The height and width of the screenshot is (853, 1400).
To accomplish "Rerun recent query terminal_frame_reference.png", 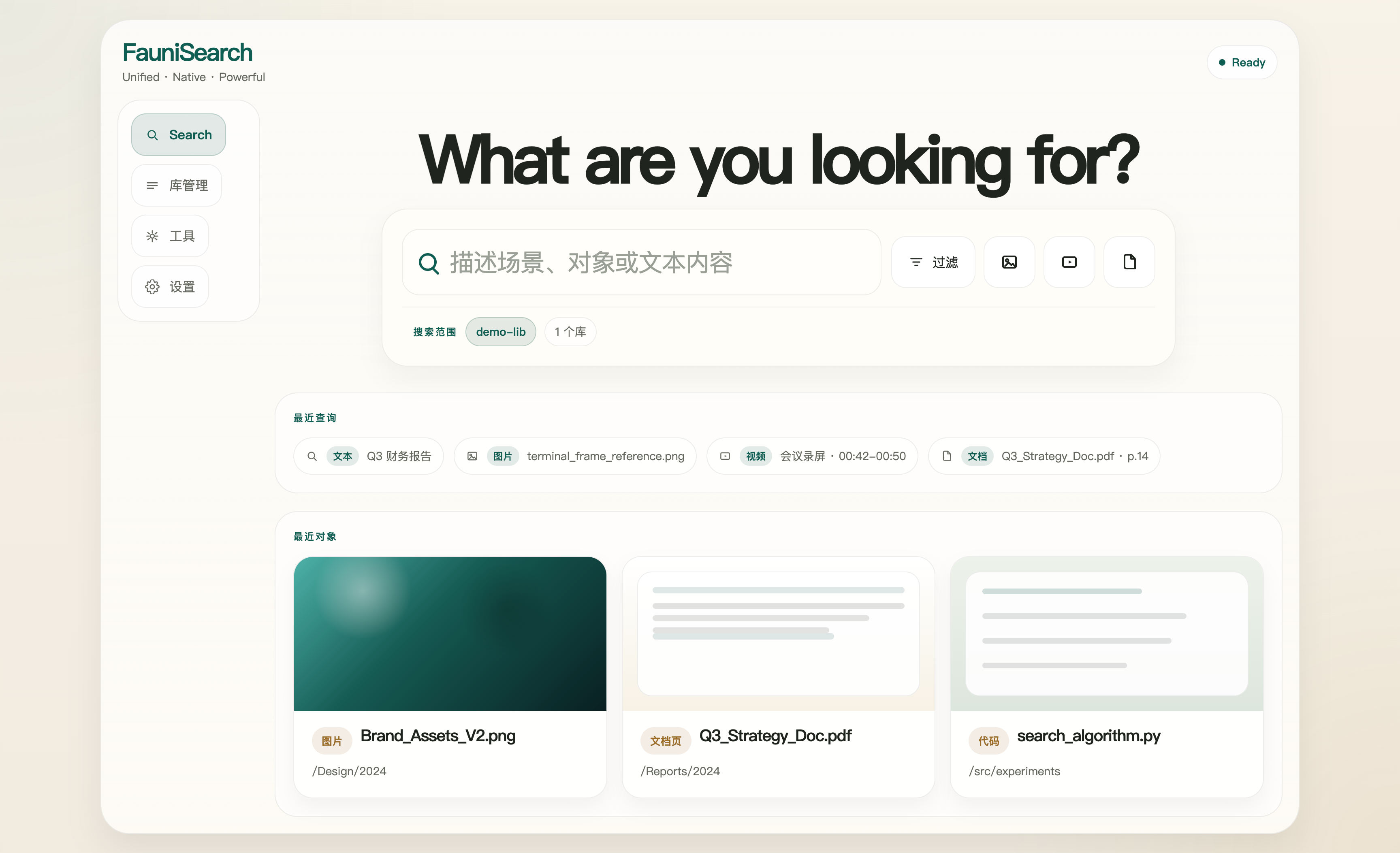I will pos(575,456).
